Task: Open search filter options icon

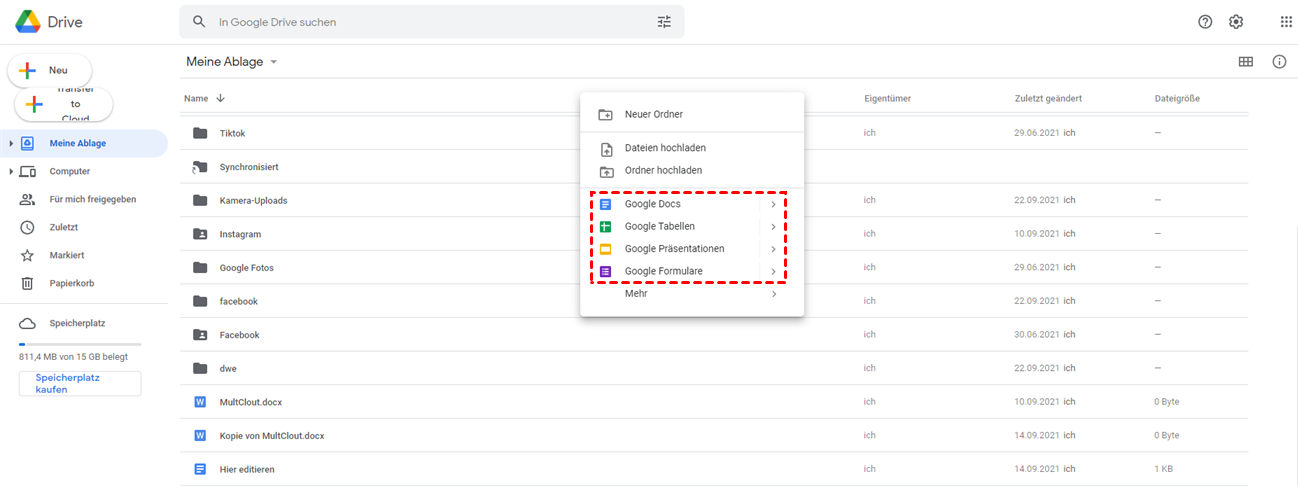Action: (x=664, y=22)
